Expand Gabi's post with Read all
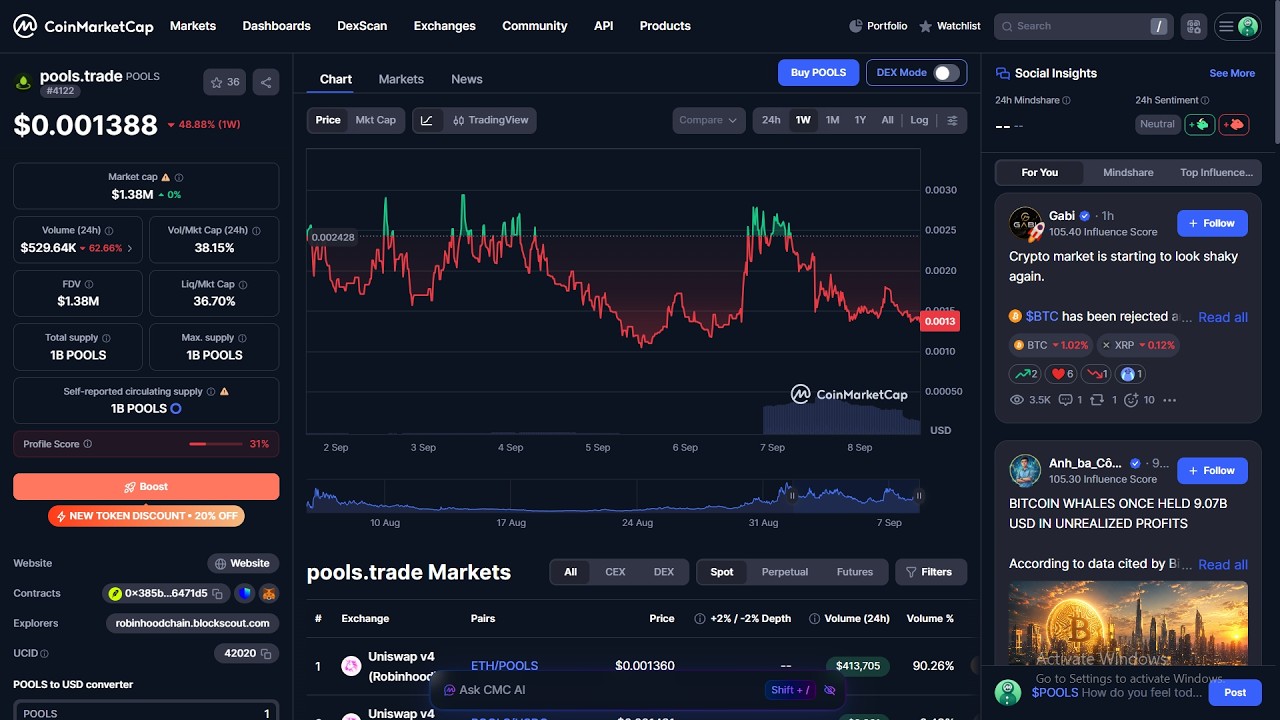The width and height of the screenshot is (1280, 720). pos(1222,317)
